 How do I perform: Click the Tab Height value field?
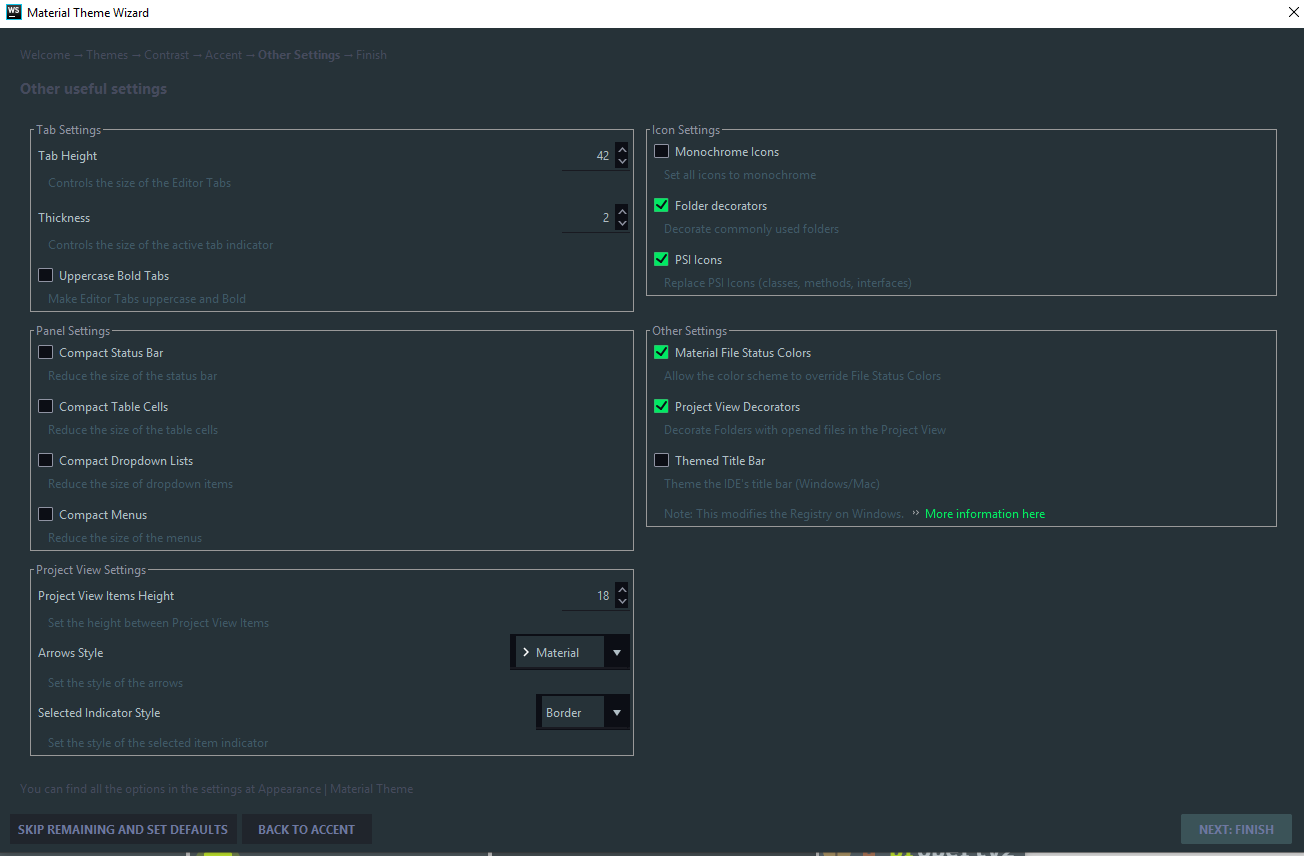(588, 156)
